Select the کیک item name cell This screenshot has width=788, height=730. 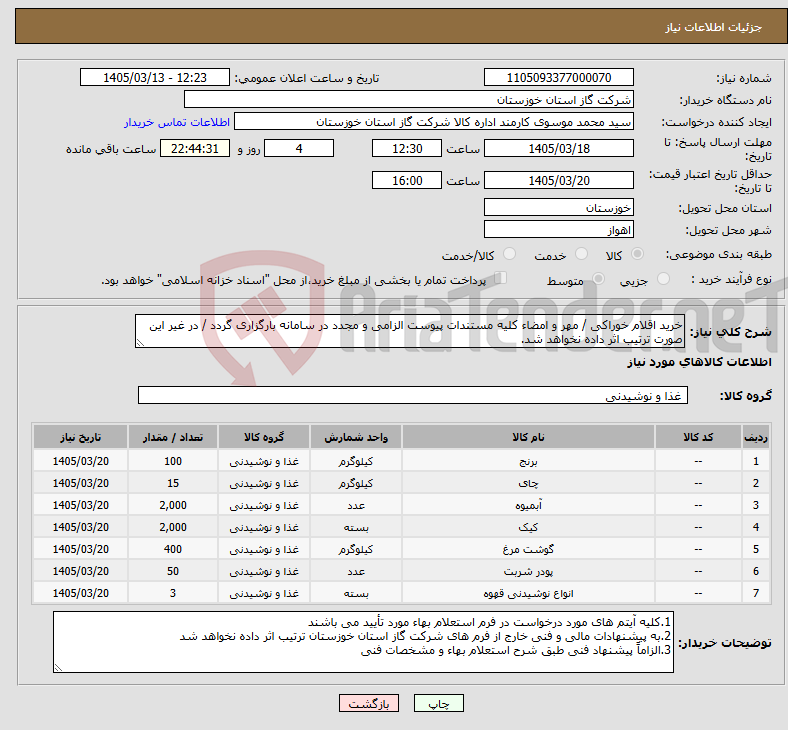point(528,527)
